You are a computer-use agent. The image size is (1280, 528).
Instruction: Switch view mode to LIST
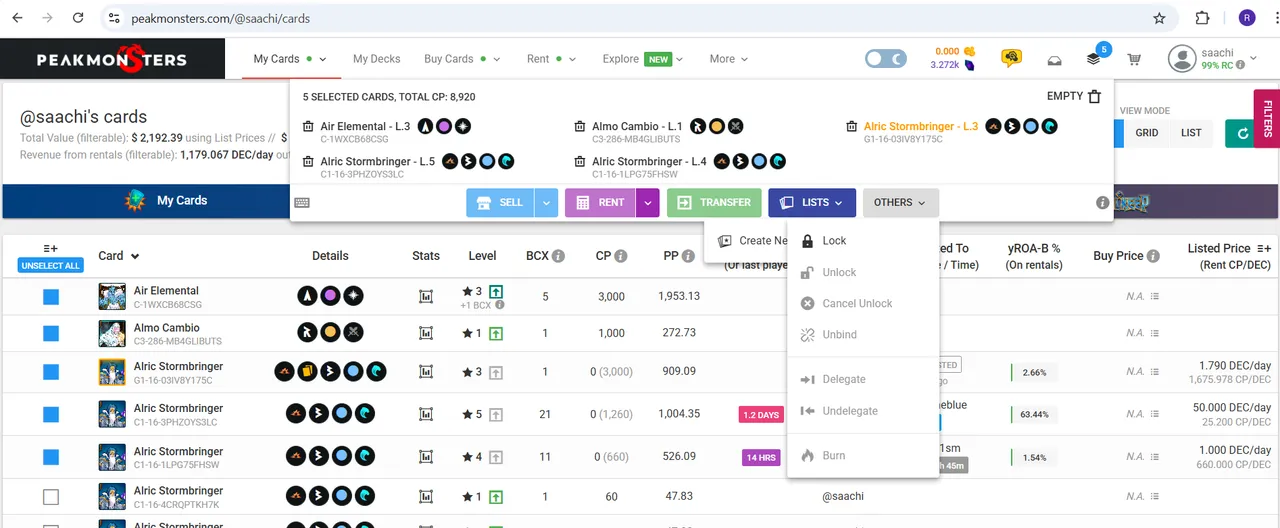click(1191, 133)
